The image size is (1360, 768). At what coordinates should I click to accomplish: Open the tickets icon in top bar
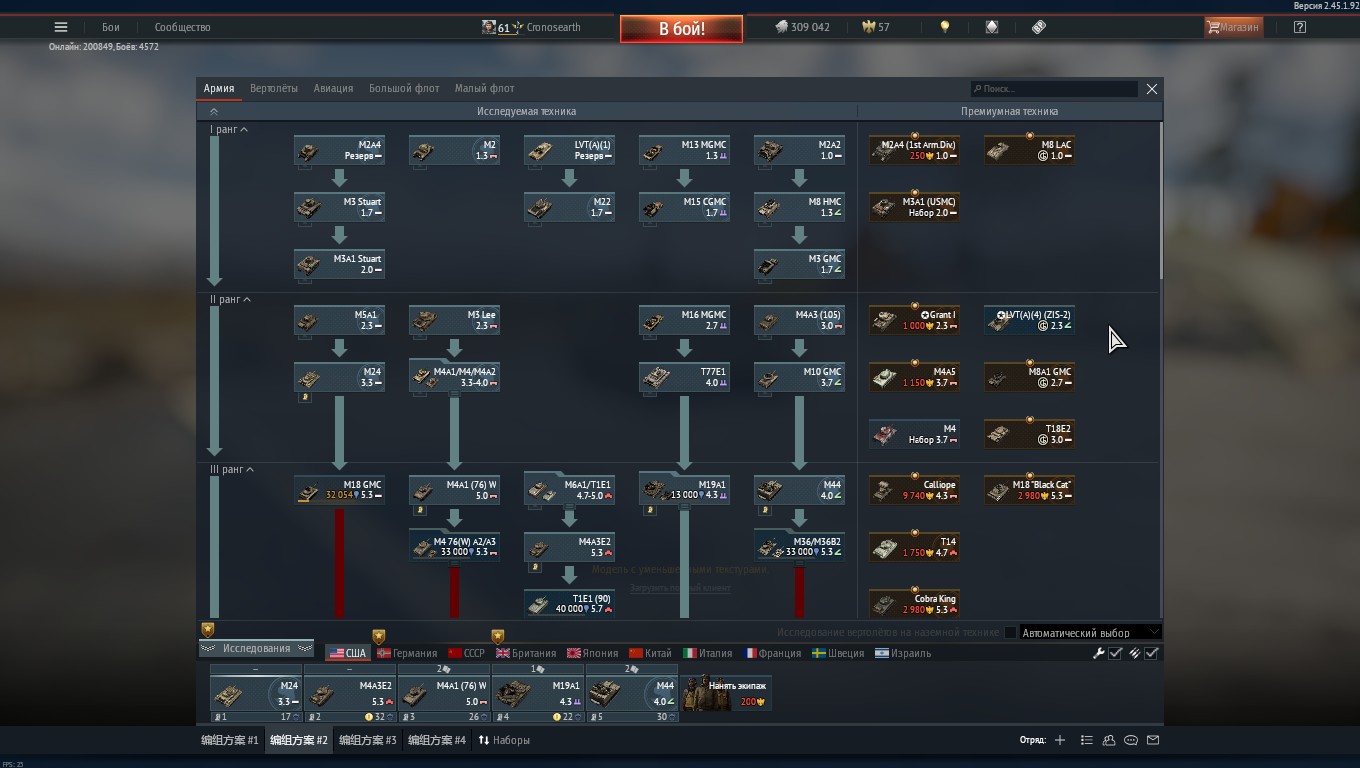point(1039,27)
